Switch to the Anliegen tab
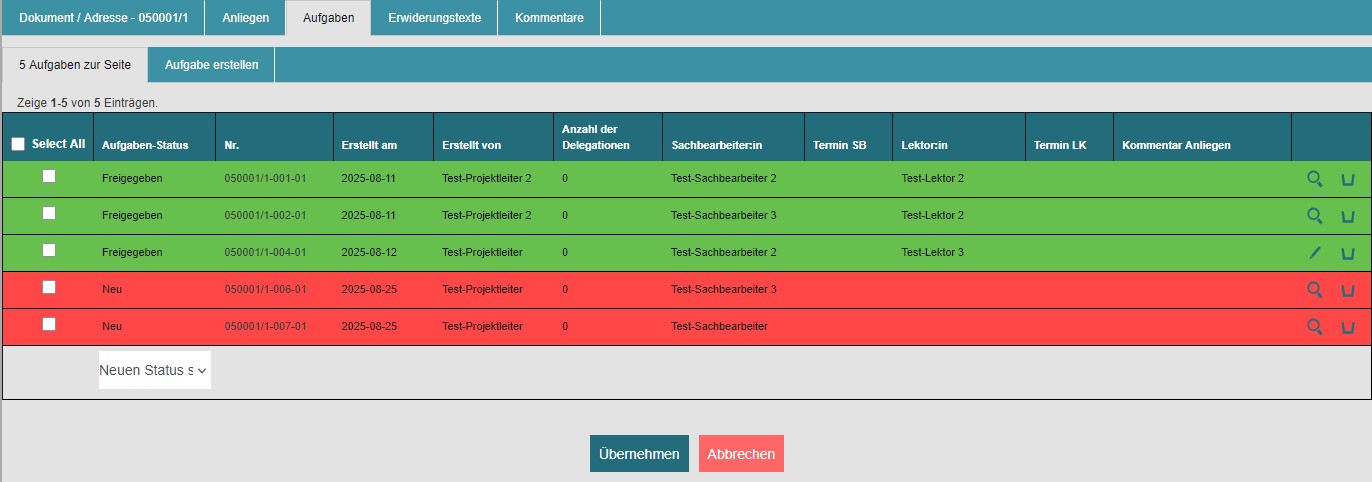The width and height of the screenshot is (1372, 482). coord(245,18)
